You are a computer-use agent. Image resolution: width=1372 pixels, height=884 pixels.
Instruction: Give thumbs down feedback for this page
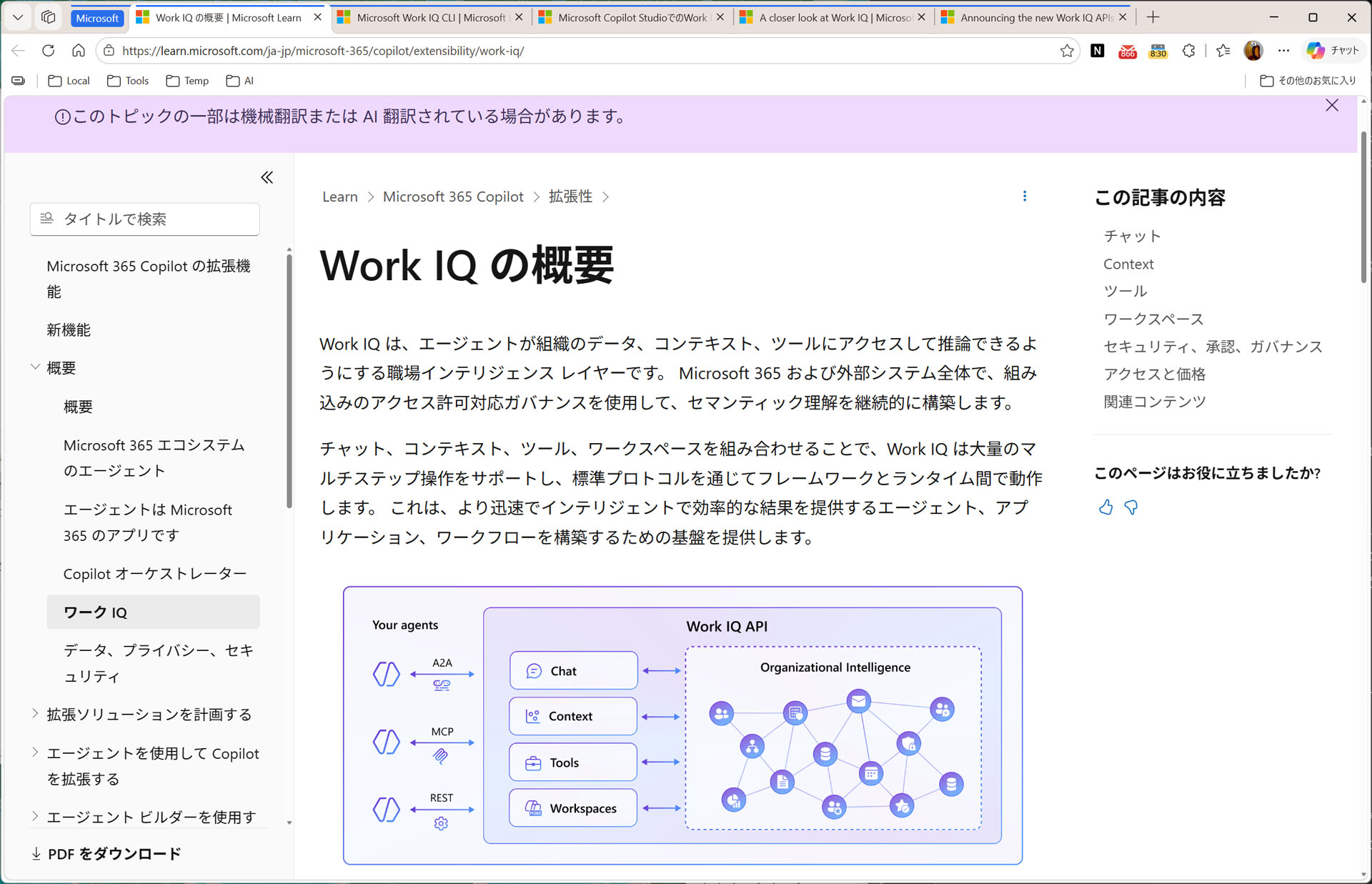click(x=1131, y=507)
